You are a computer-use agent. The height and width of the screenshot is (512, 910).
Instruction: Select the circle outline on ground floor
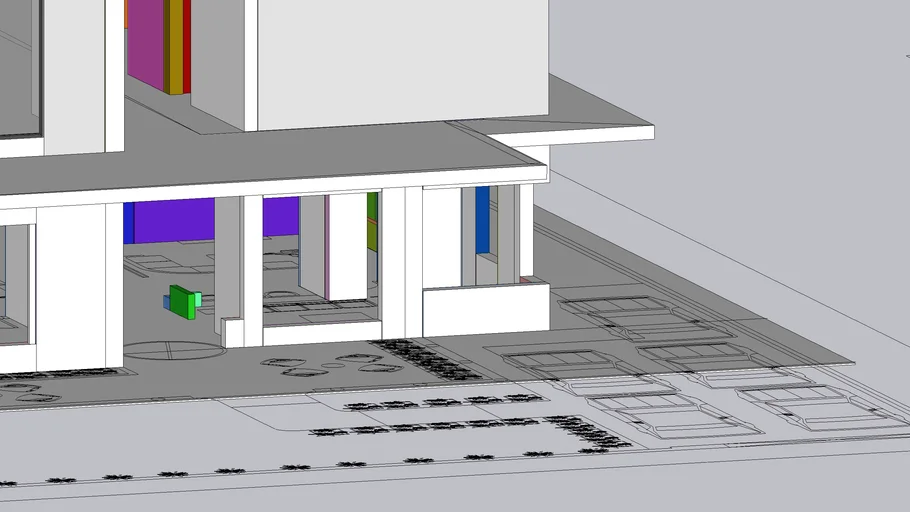pos(172,350)
